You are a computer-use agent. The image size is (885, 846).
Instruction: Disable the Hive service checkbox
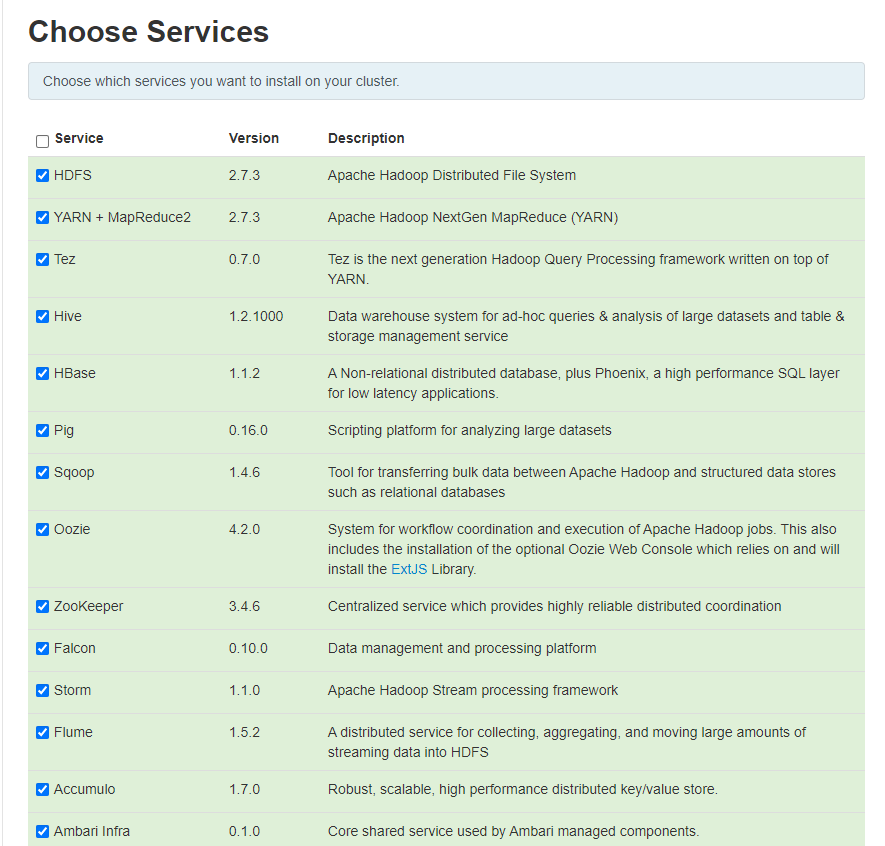tap(42, 317)
